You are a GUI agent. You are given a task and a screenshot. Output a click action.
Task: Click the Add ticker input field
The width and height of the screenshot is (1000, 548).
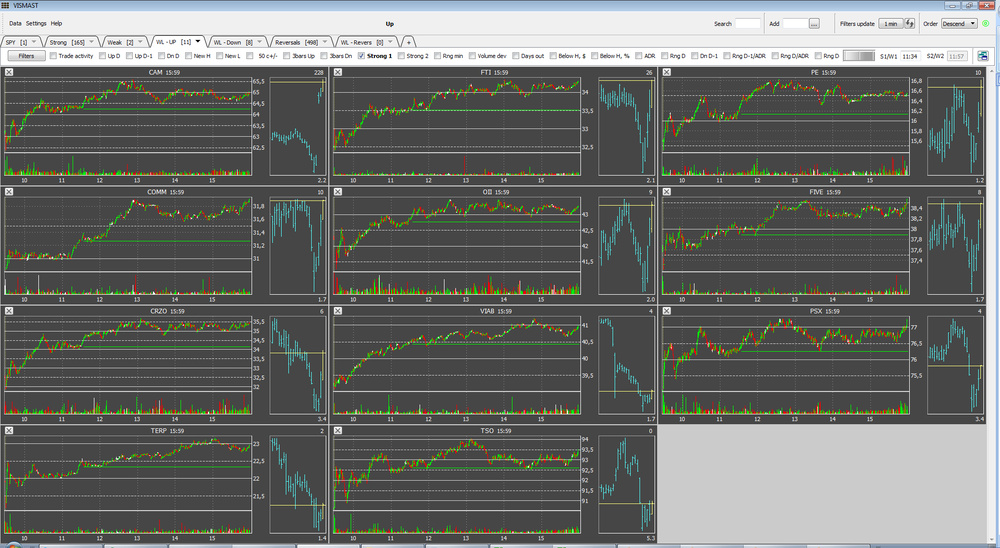[x=795, y=24]
